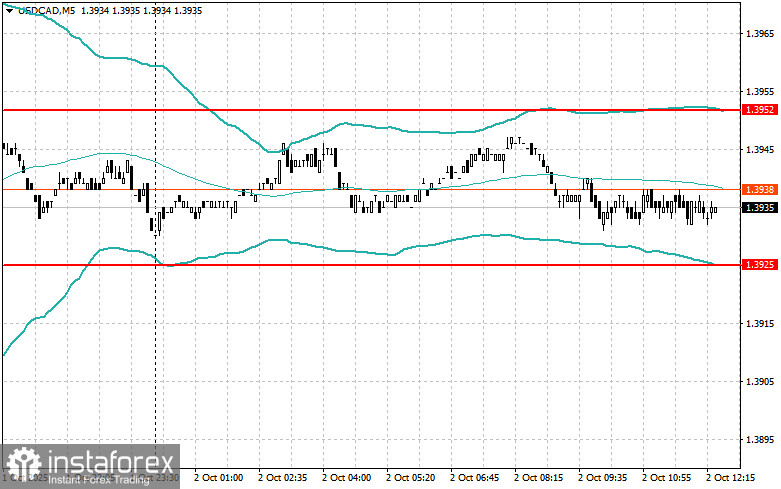781x489 pixels.
Task: Click the 2 Oct 06:45 time label
Action: (474, 478)
